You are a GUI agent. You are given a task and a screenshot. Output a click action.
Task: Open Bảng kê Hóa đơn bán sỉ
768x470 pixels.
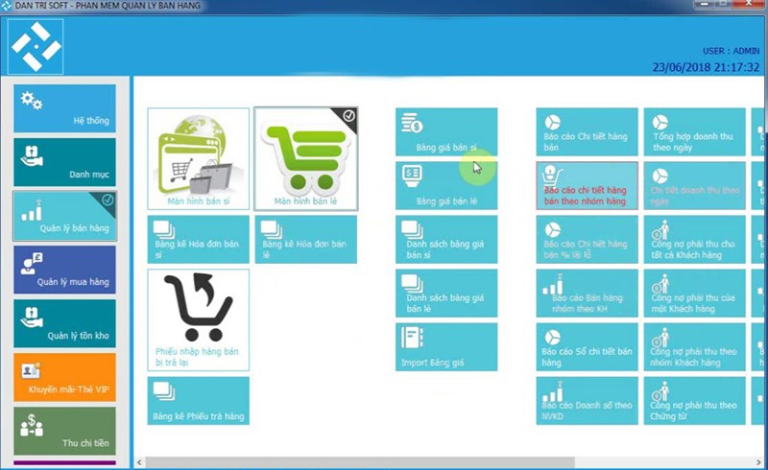click(198, 240)
